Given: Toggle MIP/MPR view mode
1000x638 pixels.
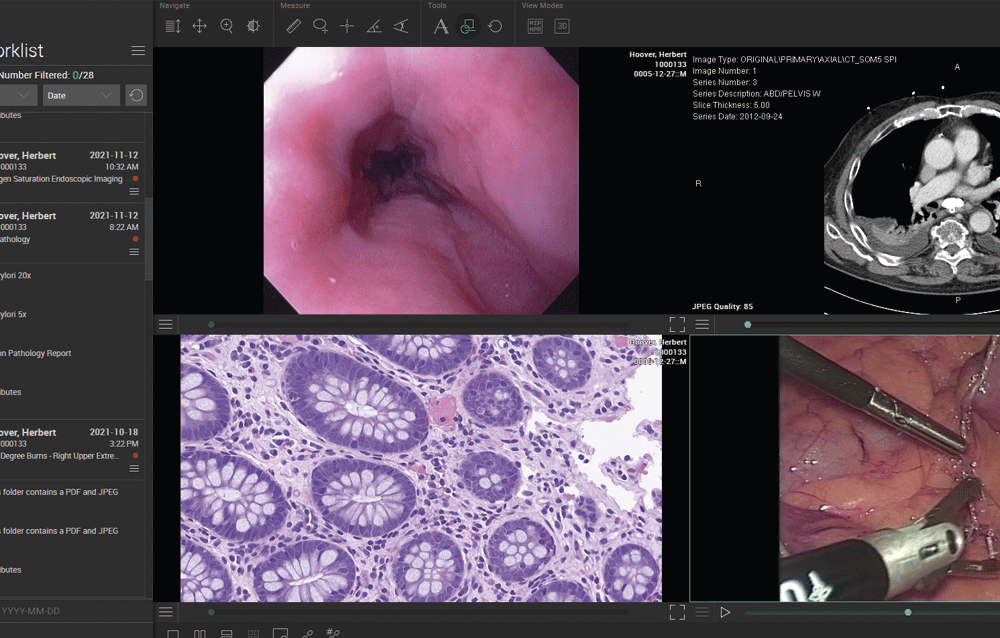Looking at the screenshot, I should click(535, 26).
